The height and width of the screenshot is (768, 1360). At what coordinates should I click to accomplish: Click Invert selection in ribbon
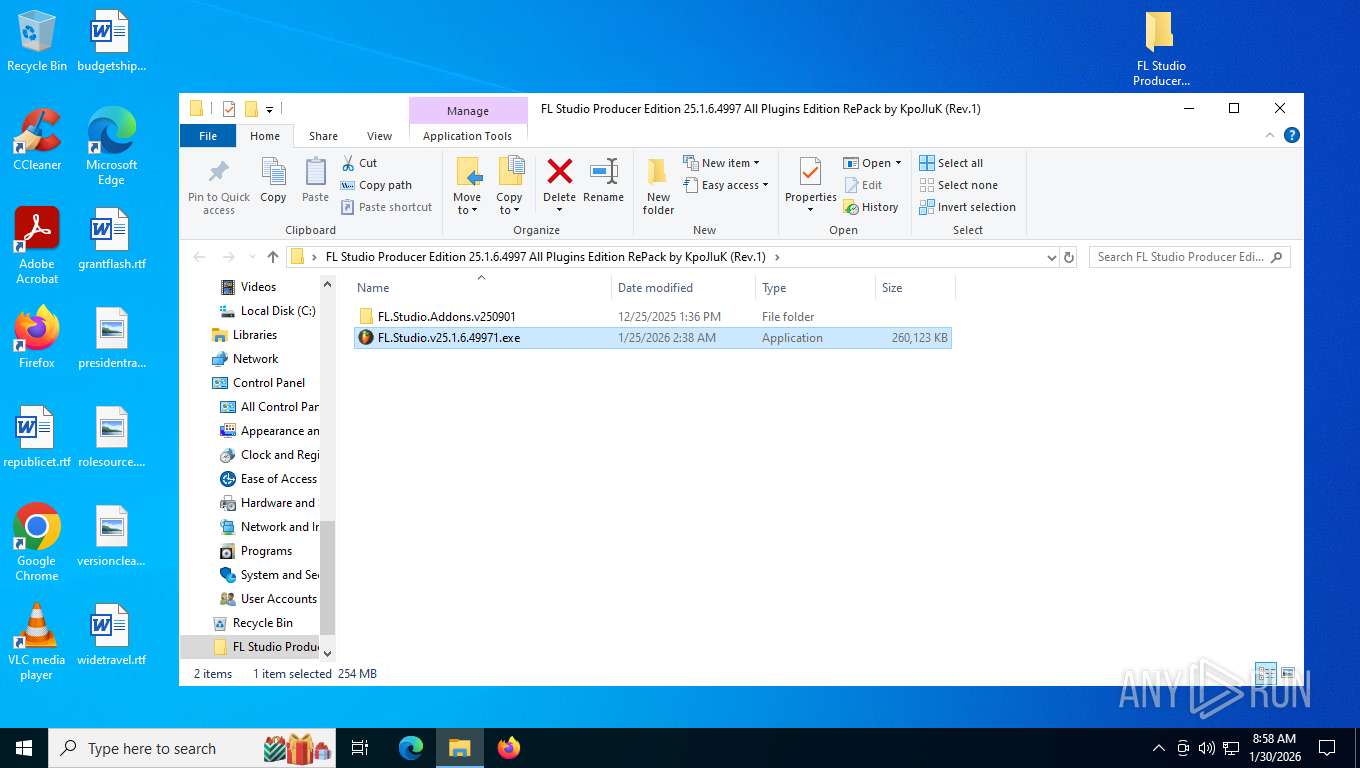967,207
